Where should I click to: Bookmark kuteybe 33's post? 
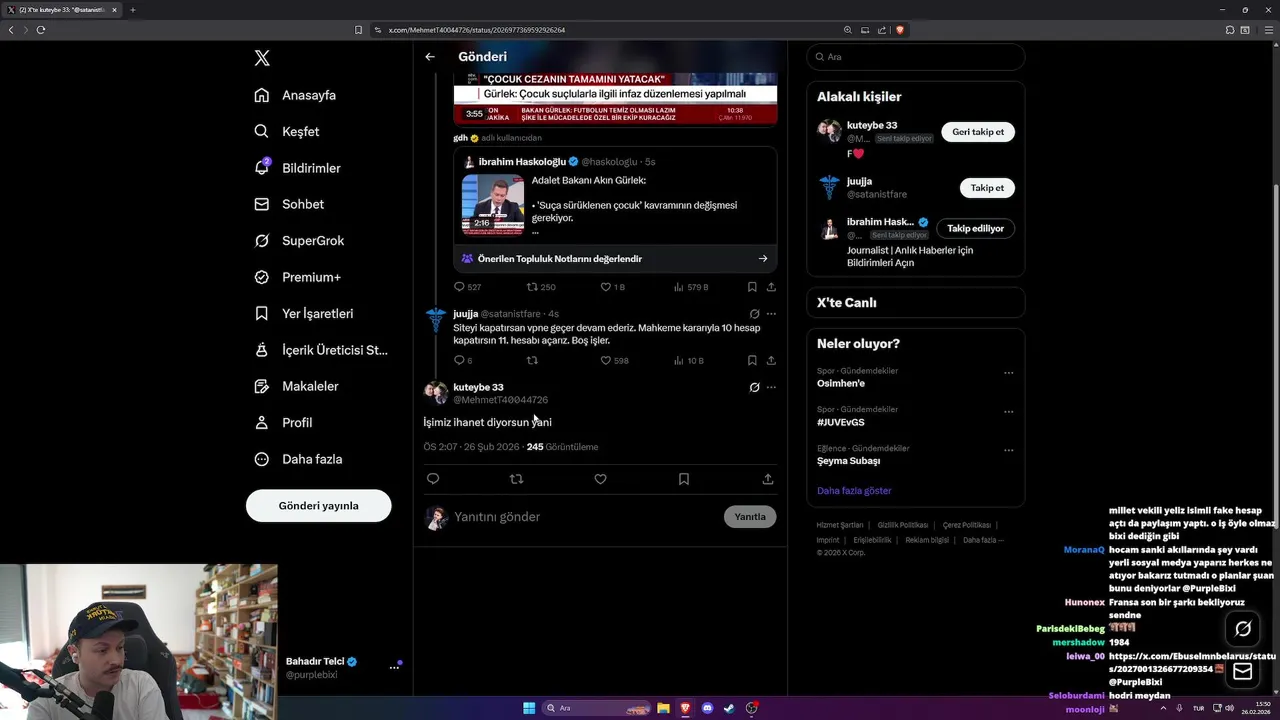coord(684,479)
